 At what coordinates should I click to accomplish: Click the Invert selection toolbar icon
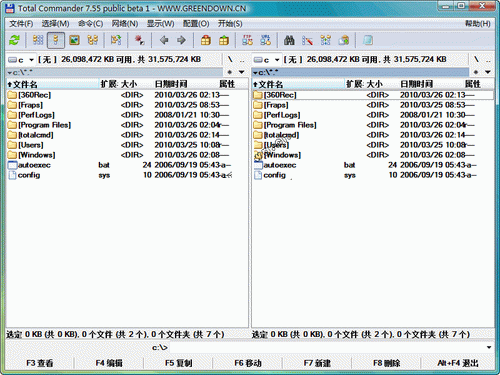click(x=116, y=40)
